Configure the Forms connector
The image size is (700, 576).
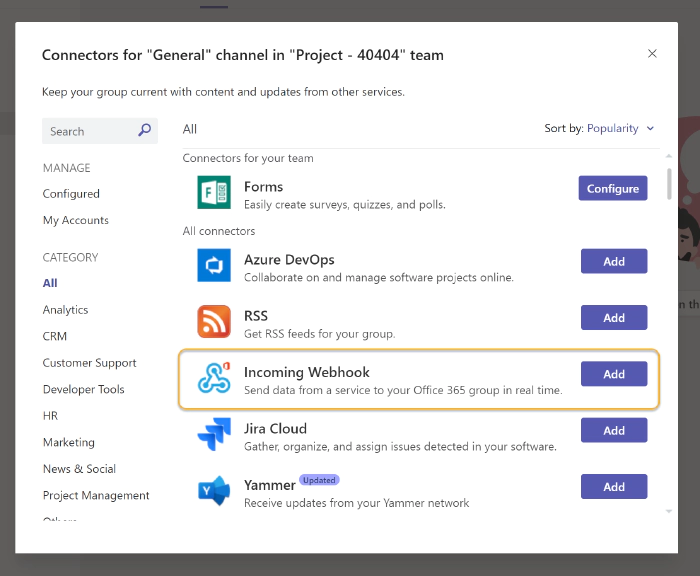coord(612,188)
